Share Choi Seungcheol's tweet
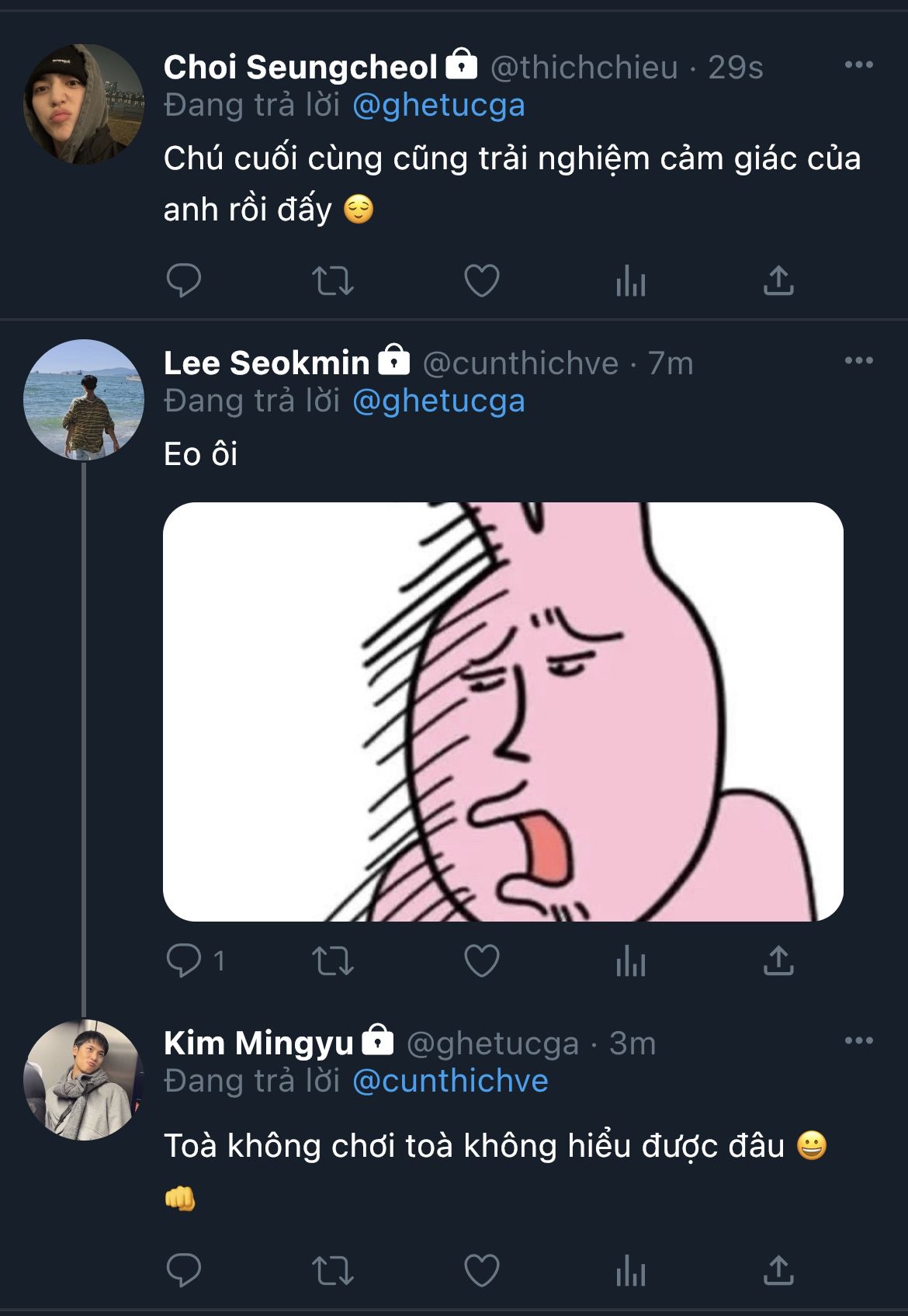908x1316 pixels. (x=778, y=280)
